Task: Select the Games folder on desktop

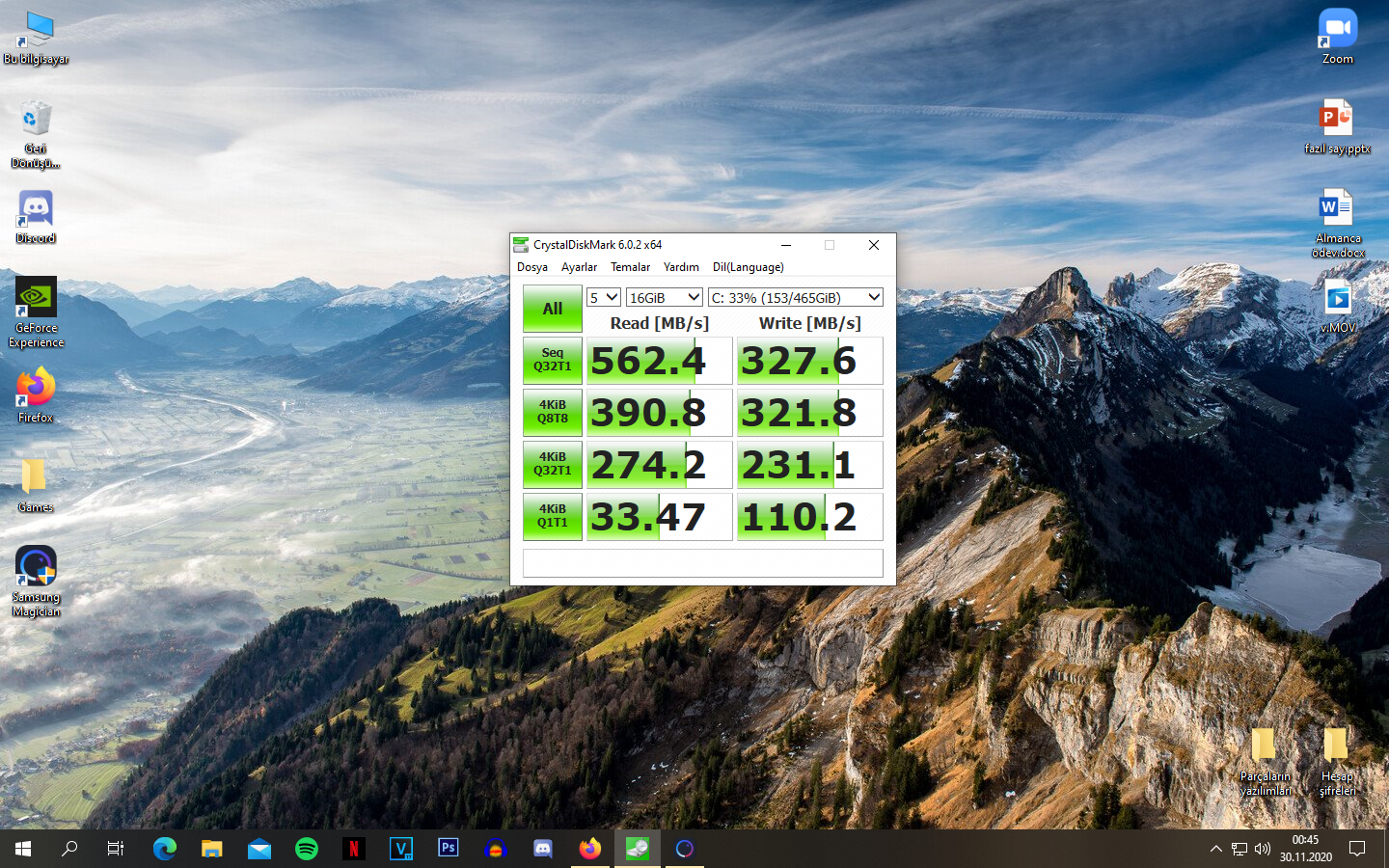Action: (x=36, y=485)
